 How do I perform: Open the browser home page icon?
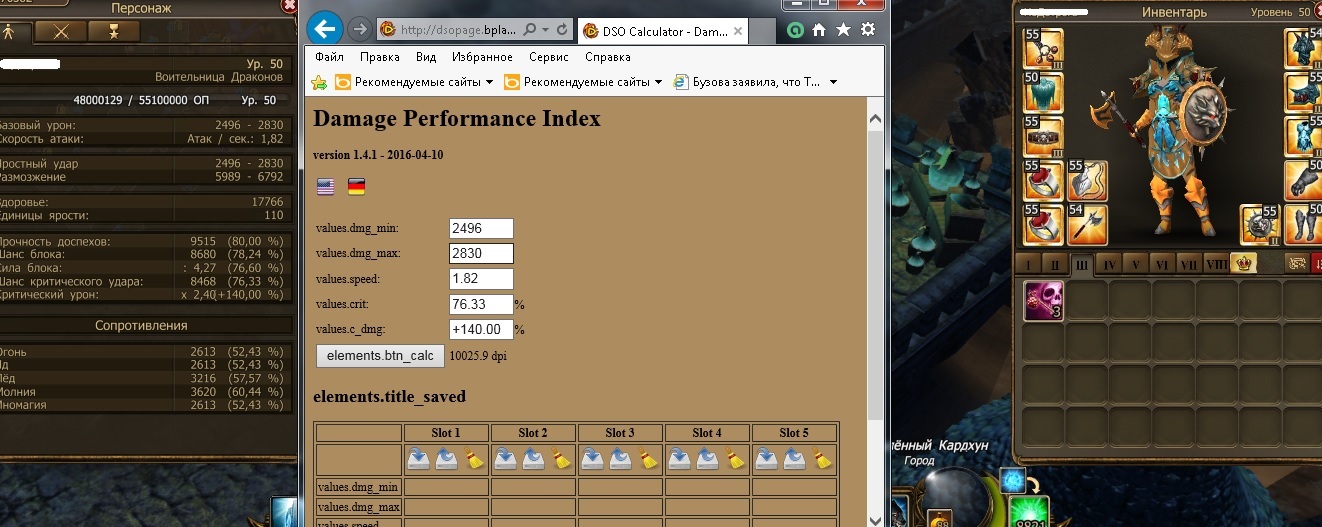pos(819,30)
